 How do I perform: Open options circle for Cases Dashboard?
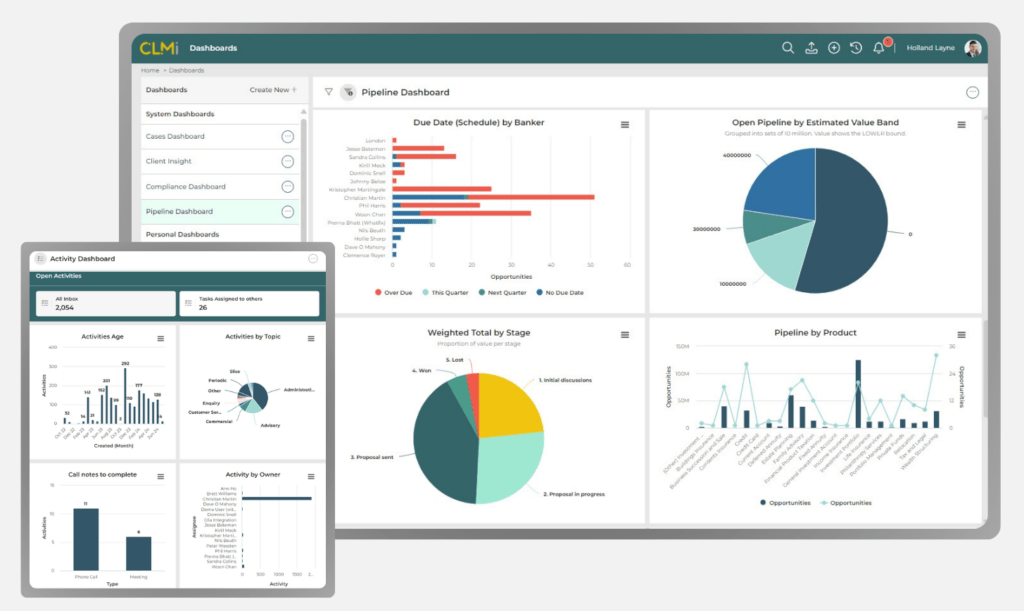(x=288, y=136)
